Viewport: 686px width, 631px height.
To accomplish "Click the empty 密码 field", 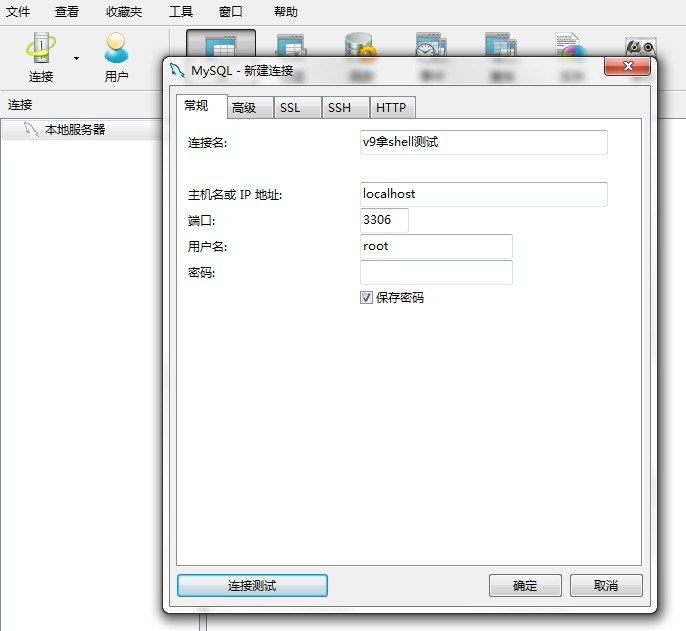I will coord(436,272).
